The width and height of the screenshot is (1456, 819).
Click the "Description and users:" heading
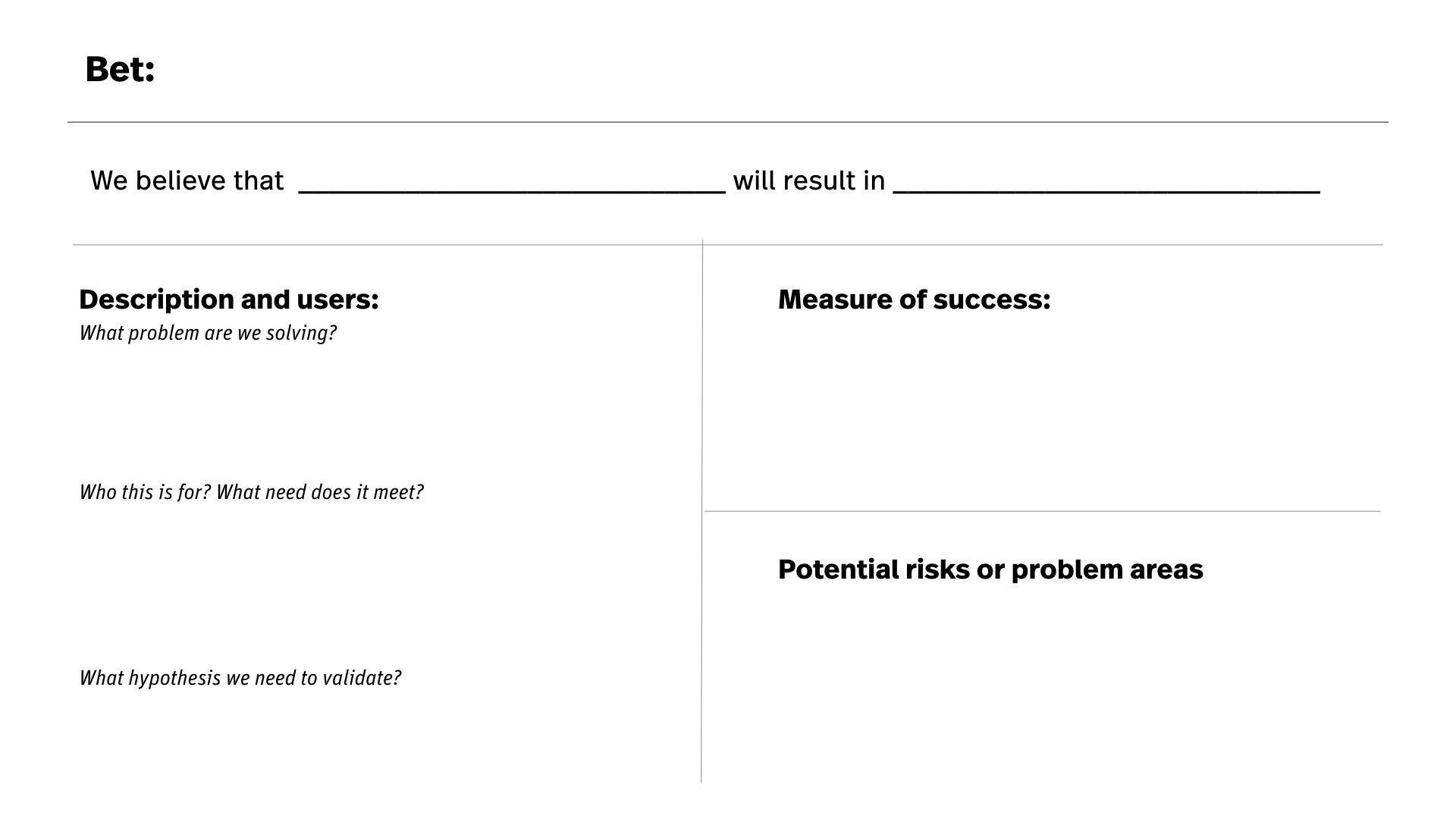point(228,300)
